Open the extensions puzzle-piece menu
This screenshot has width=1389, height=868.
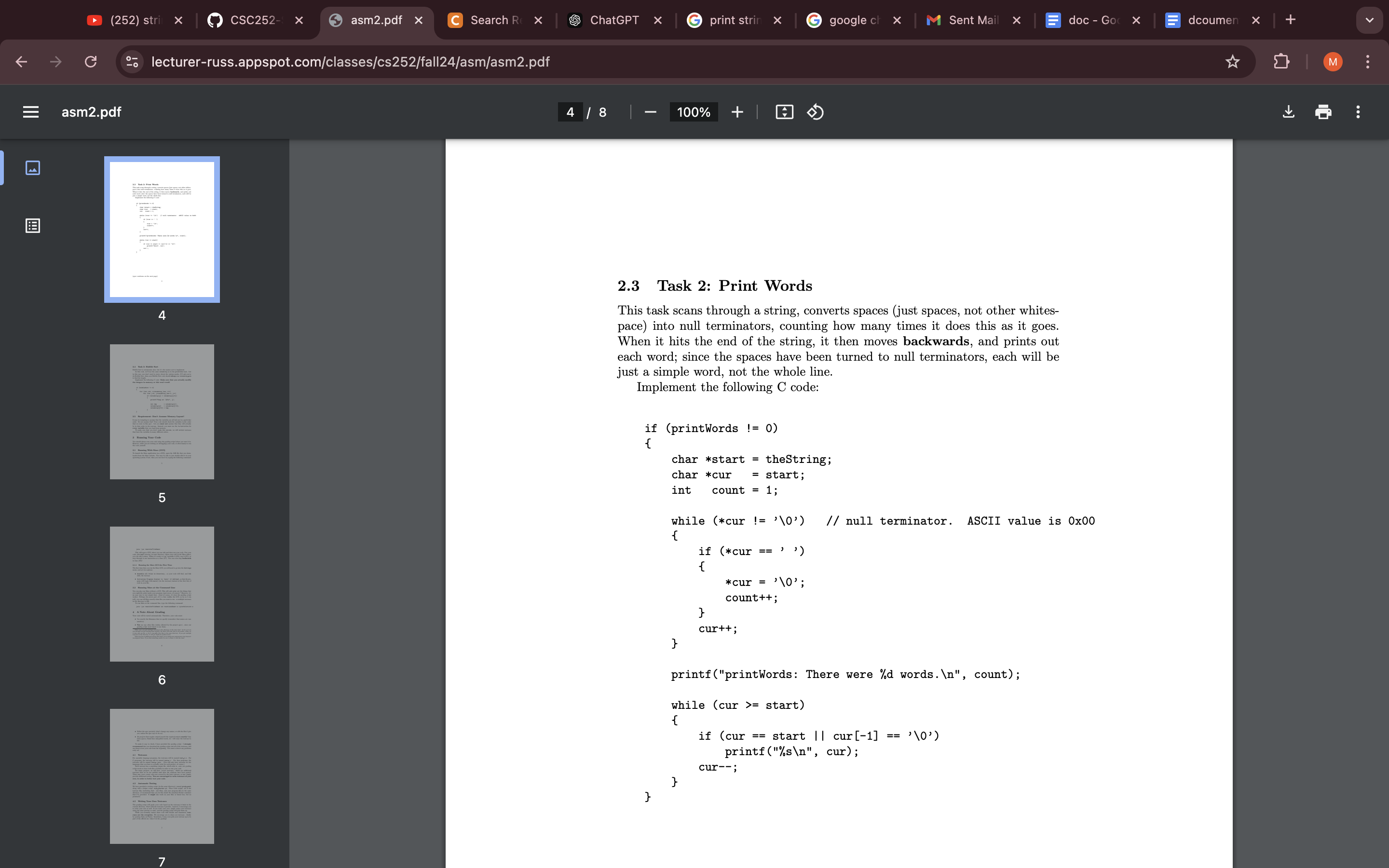pyautogui.click(x=1281, y=61)
